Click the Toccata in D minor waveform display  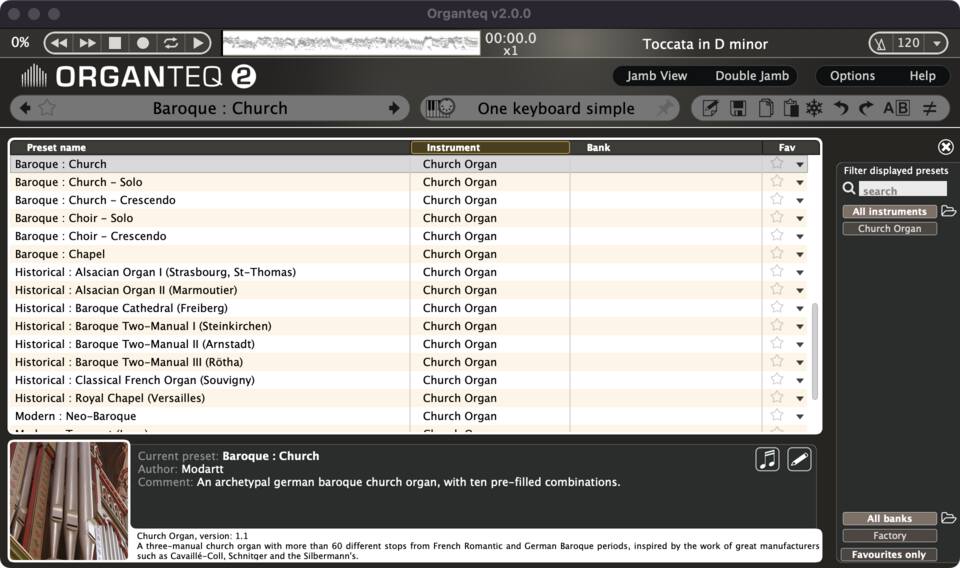[351, 43]
